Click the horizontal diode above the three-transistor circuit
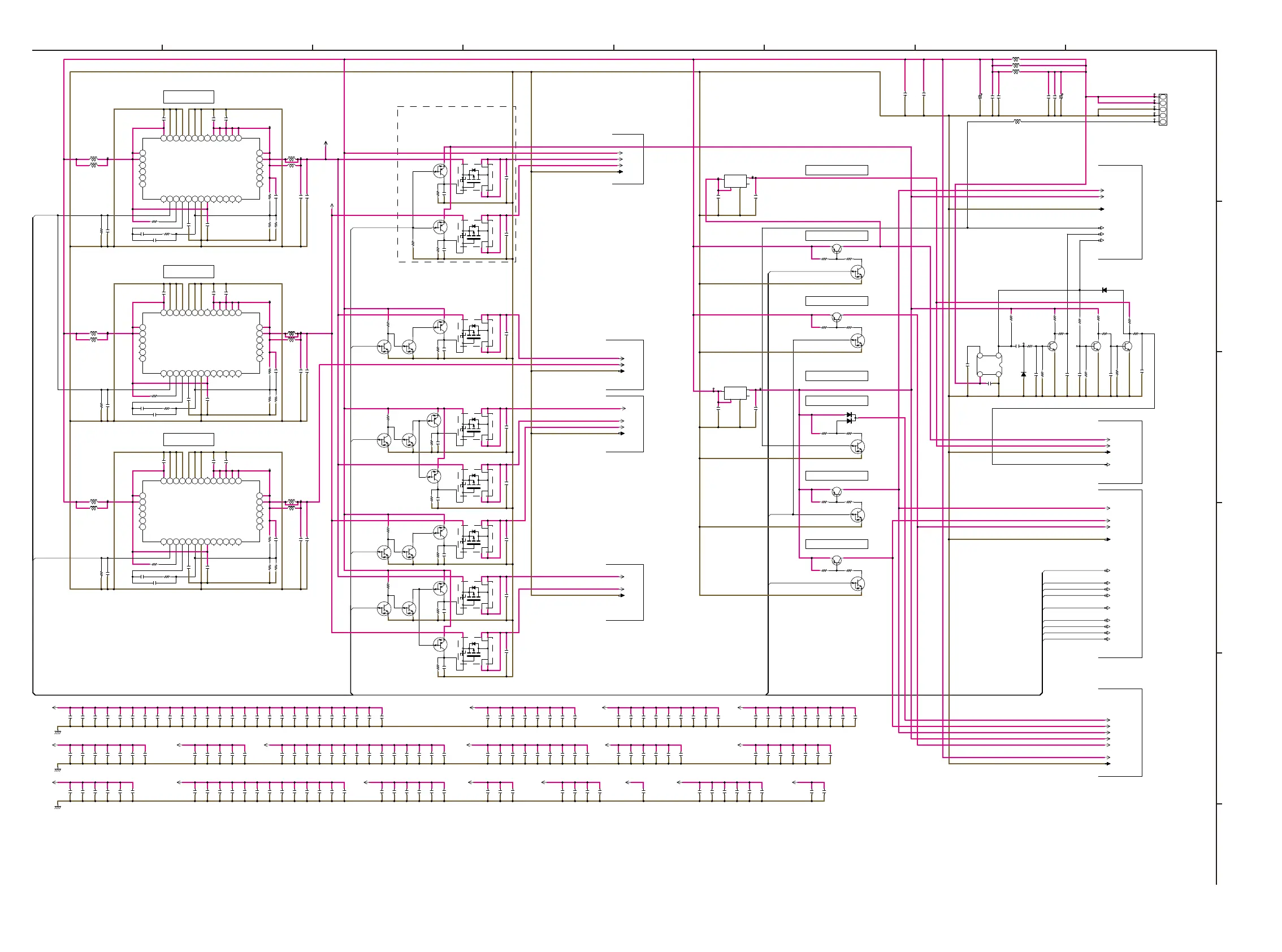 click(1104, 290)
